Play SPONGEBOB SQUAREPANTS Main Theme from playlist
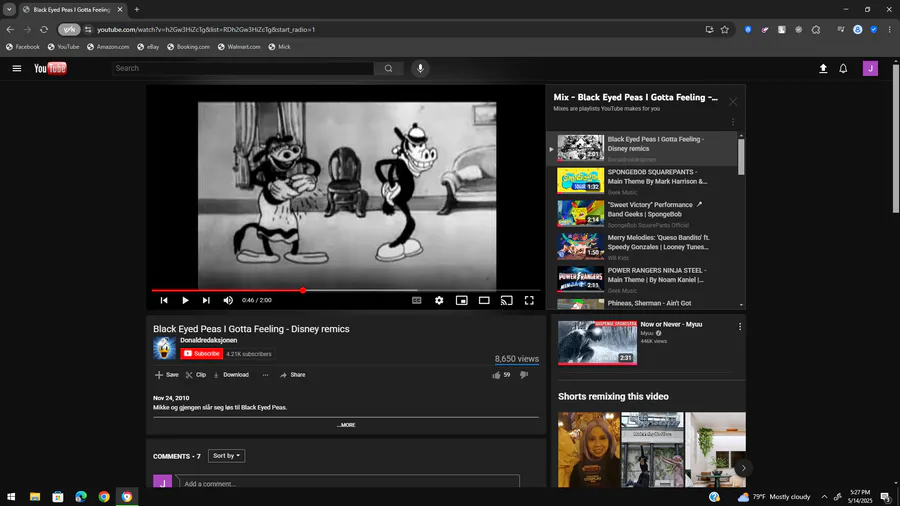The width and height of the screenshot is (900, 506). [642, 181]
